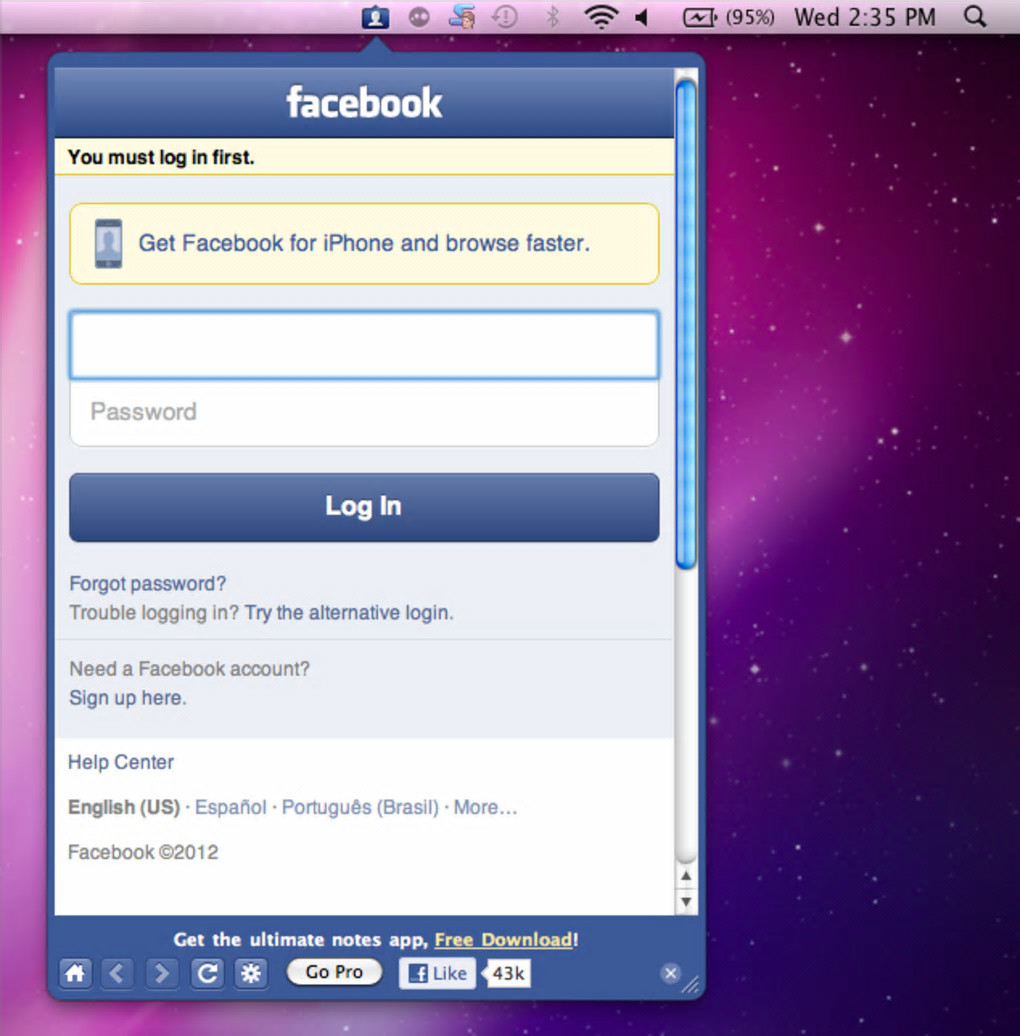Click the 'Need a Facebook account?' text

point(190,669)
